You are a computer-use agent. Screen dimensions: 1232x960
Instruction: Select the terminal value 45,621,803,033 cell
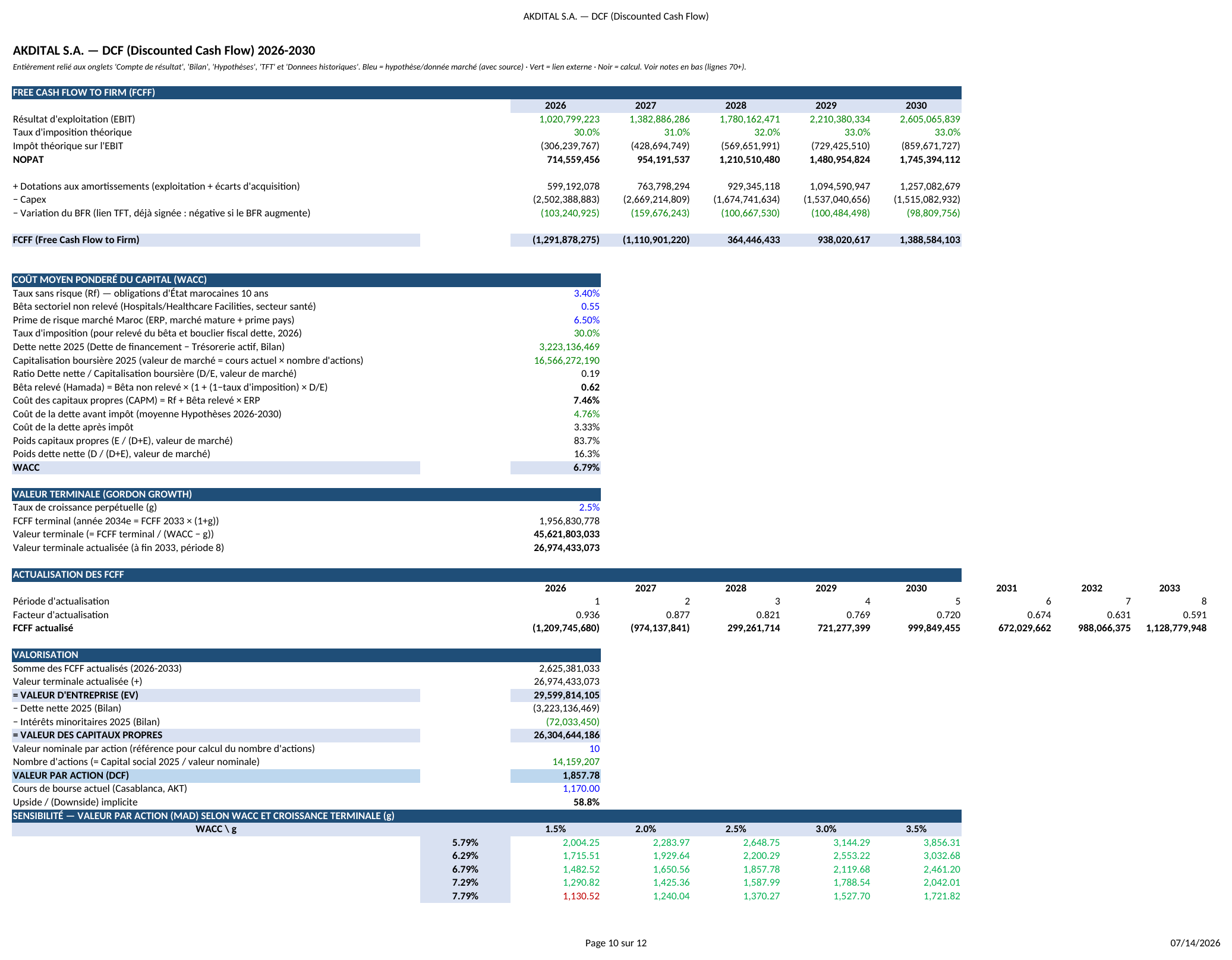point(566,534)
